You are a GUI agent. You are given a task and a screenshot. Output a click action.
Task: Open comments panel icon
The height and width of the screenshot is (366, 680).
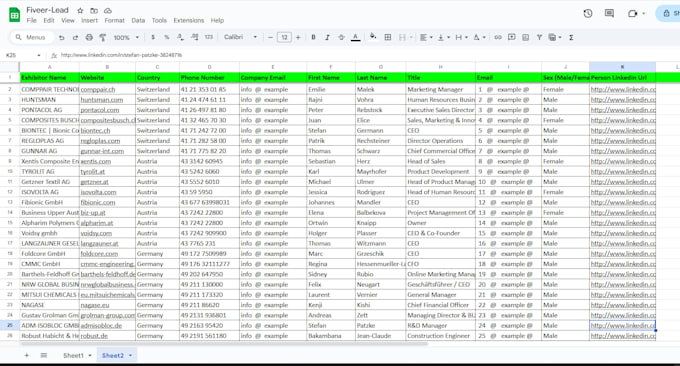(x=609, y=13)
